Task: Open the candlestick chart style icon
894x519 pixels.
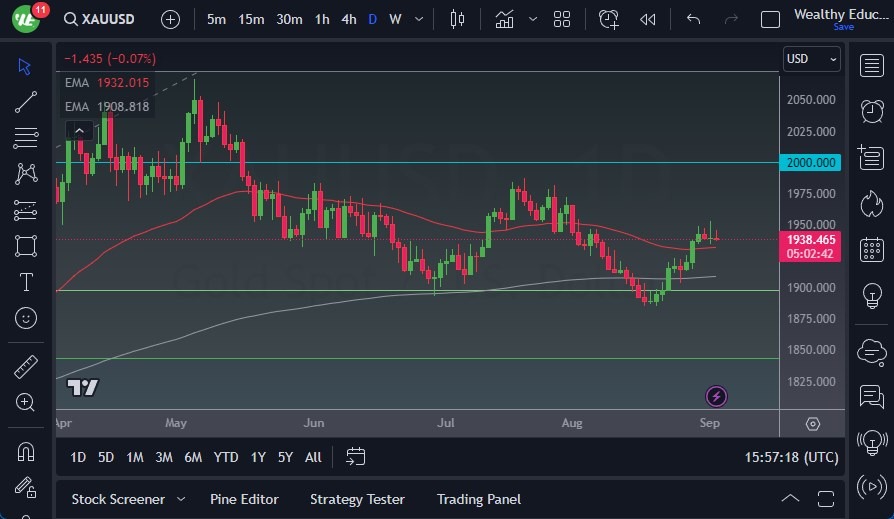Action: pyautogui.click(x=458, y=19)
